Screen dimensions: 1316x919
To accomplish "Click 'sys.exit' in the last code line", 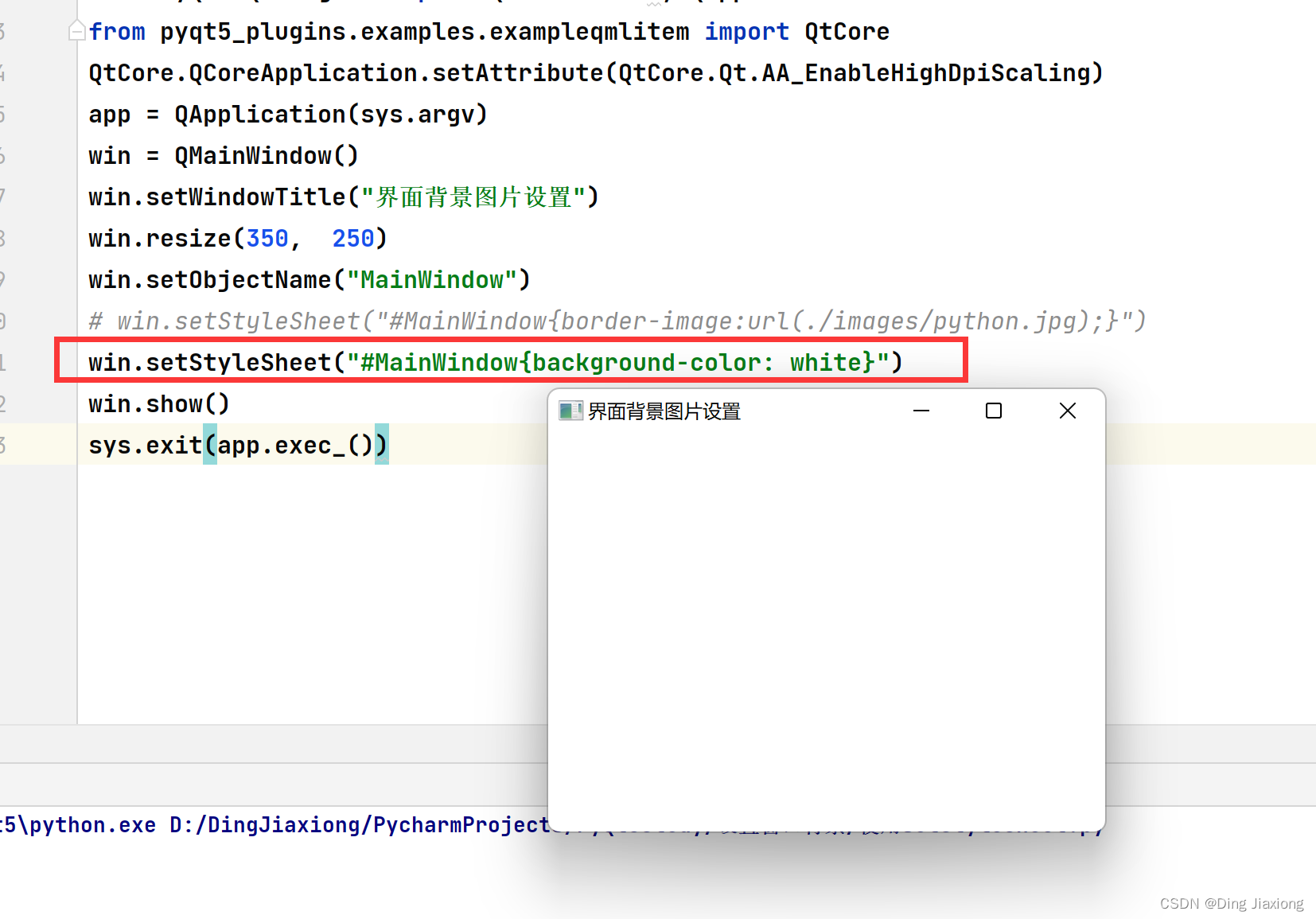I will pyautogui.click(x=146, y=446).
